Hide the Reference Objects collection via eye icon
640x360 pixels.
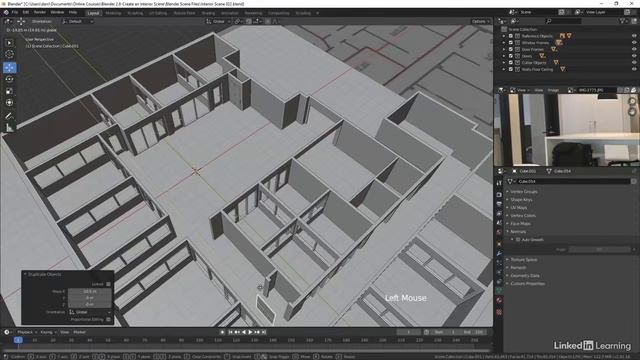coord(634,36)
